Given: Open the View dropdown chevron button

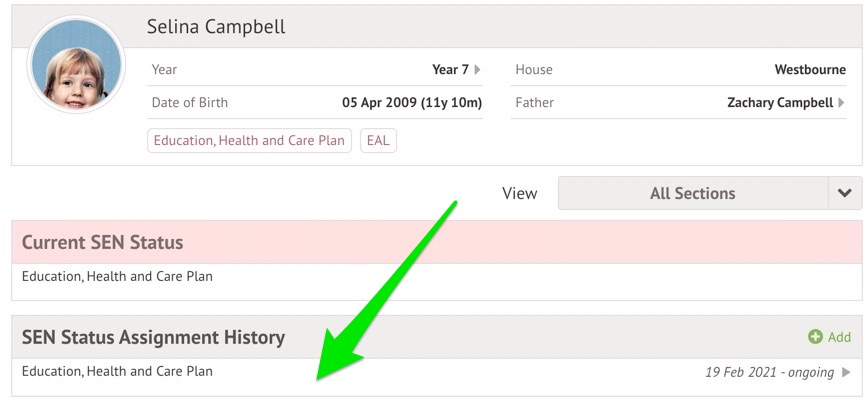Looking at the screenshot, I should (x=844, y=193).
